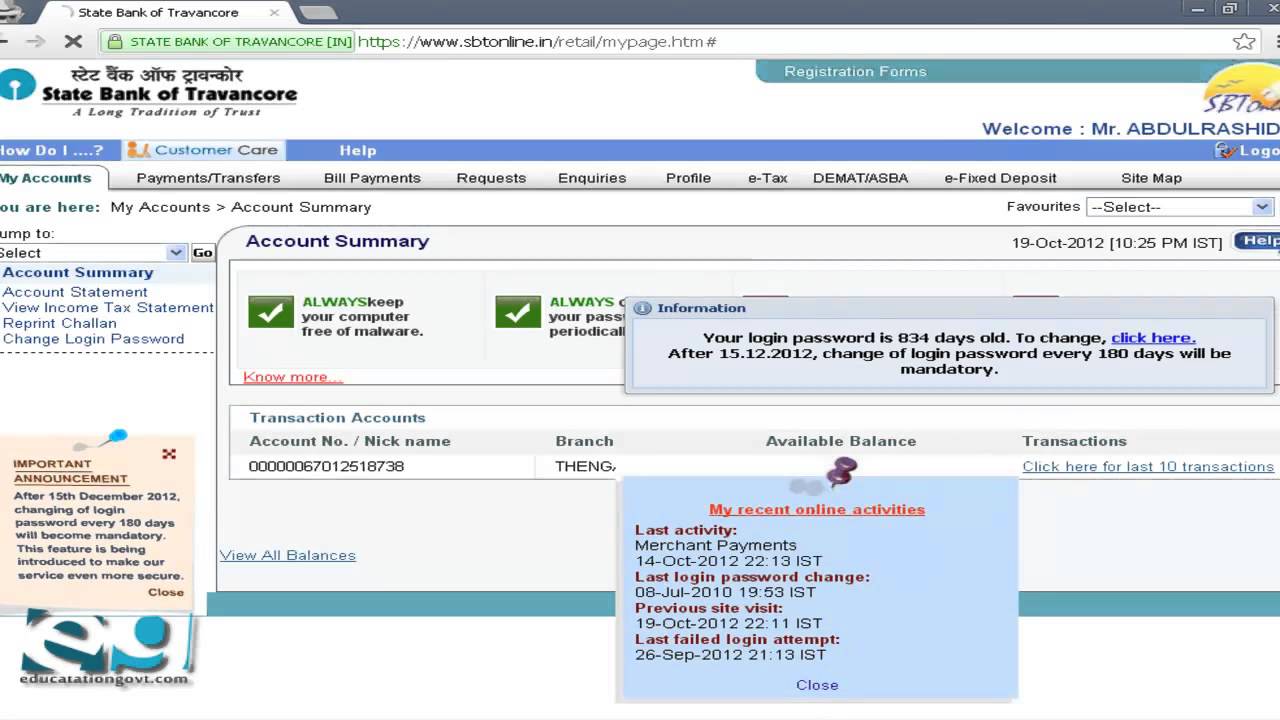This screenshot has width=1280, height=720.
Task: Click the address bar URL
Action: pyautogui.click(x=537, y=42)
